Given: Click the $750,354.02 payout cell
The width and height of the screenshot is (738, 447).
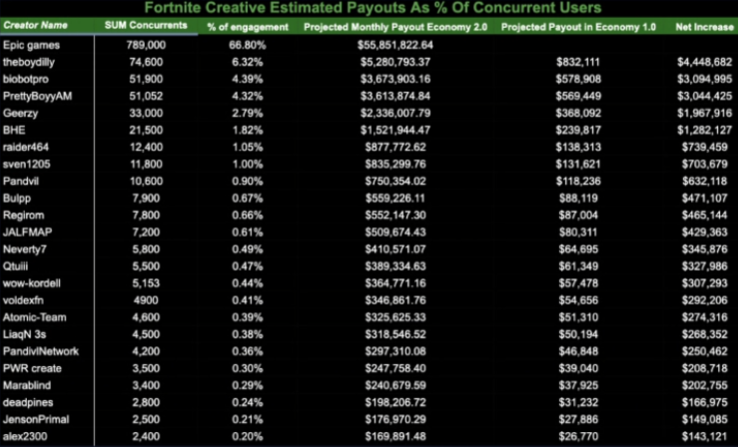Looking at the screenshot, I should 395,181.
